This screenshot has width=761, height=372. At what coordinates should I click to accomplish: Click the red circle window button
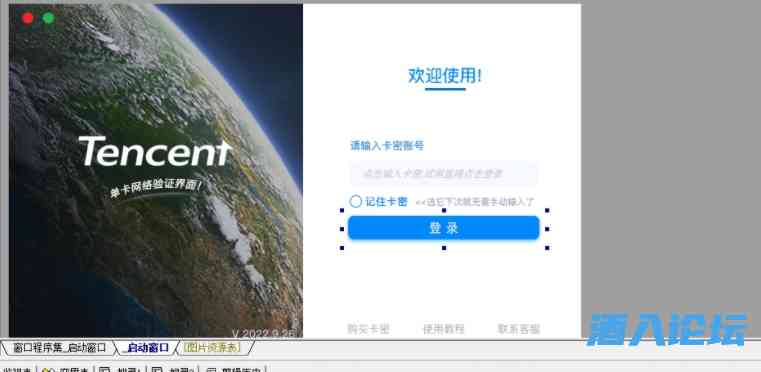click(28, 18)
